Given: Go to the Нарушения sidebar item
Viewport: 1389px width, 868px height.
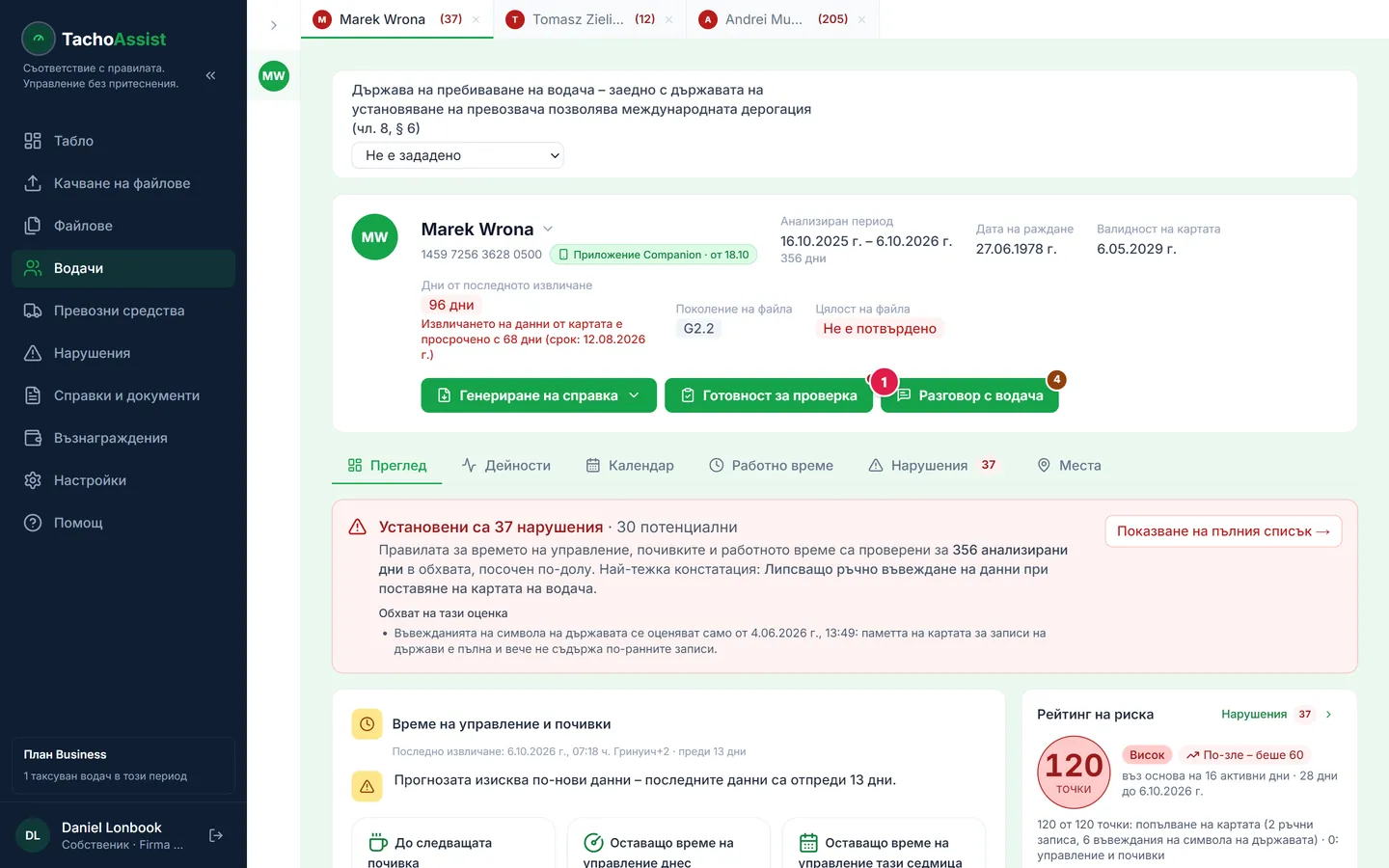Looking at the screenshot, I should 123,353.
